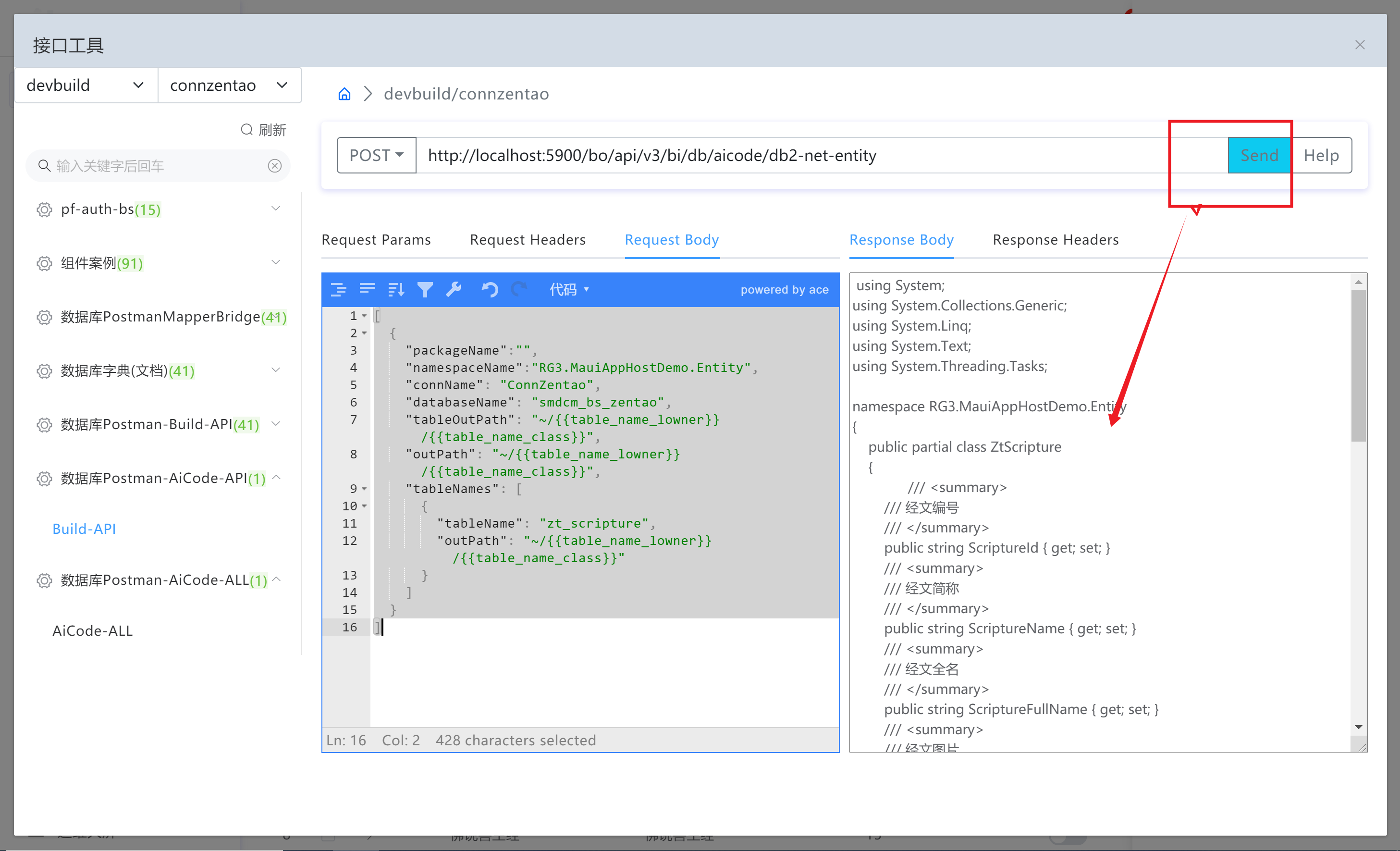Open the devbuild environment dropdown

click(x=86, y=85)
